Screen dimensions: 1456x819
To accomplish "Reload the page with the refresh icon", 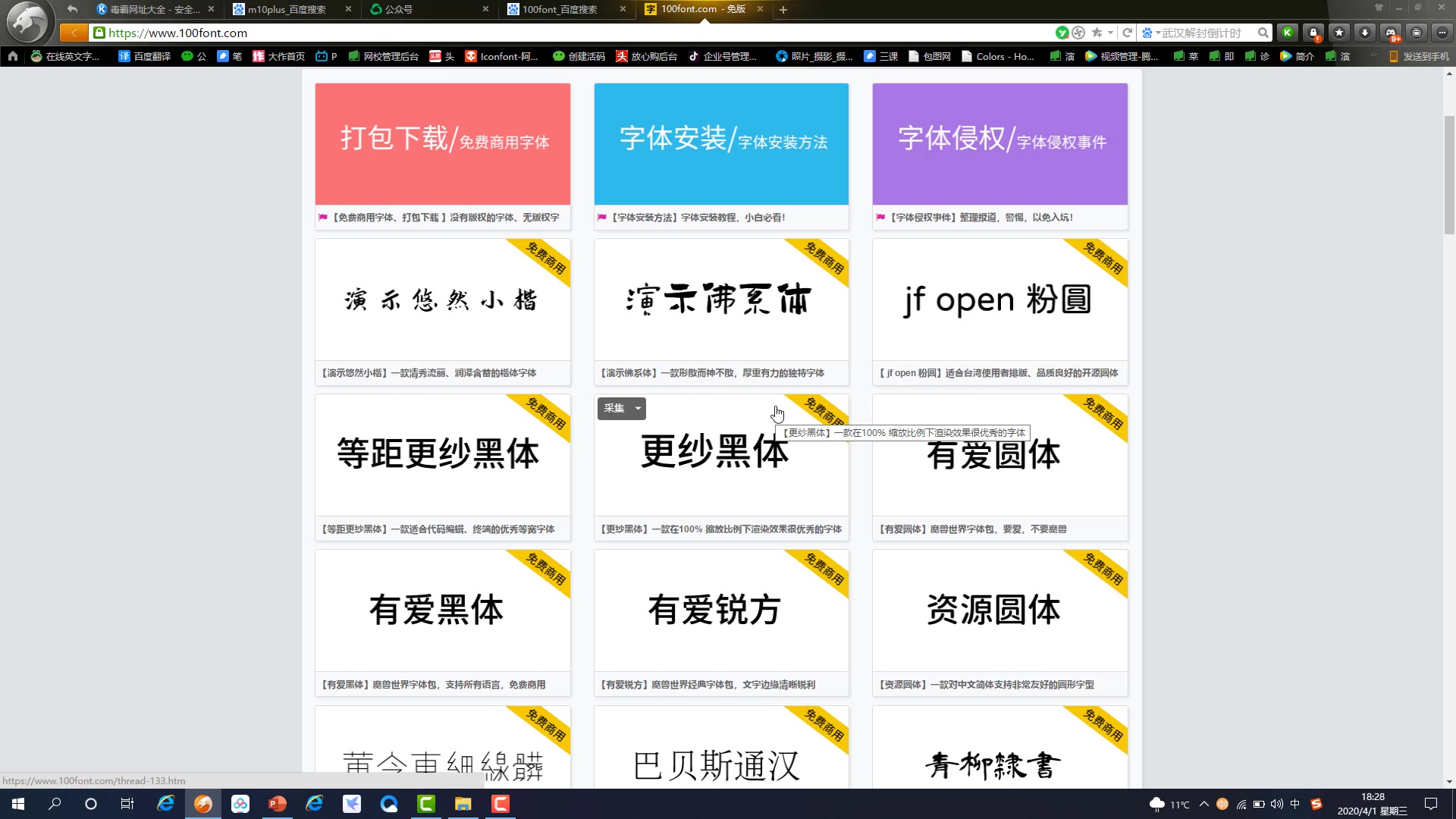I will (1128, 33).
